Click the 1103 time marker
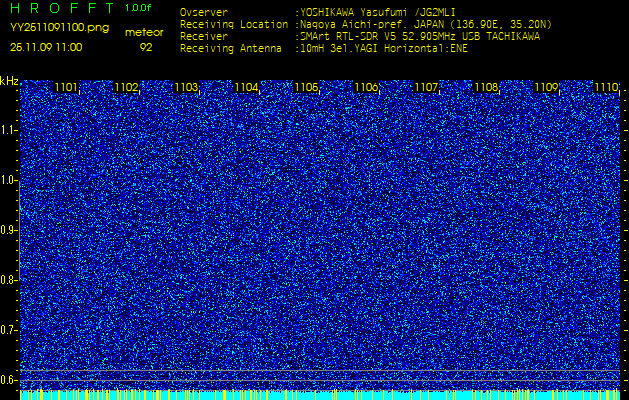Image resolution: width=629 pixels, height=400 pixels. [186, 87]
